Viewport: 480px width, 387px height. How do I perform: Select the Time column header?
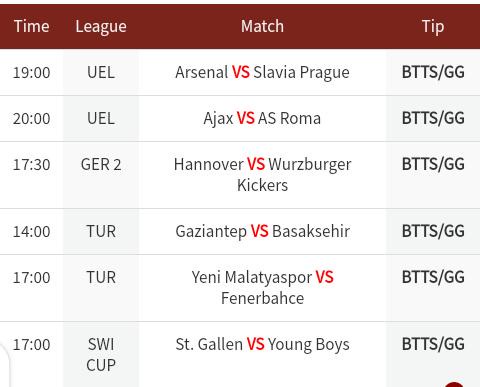pos(32,26)
